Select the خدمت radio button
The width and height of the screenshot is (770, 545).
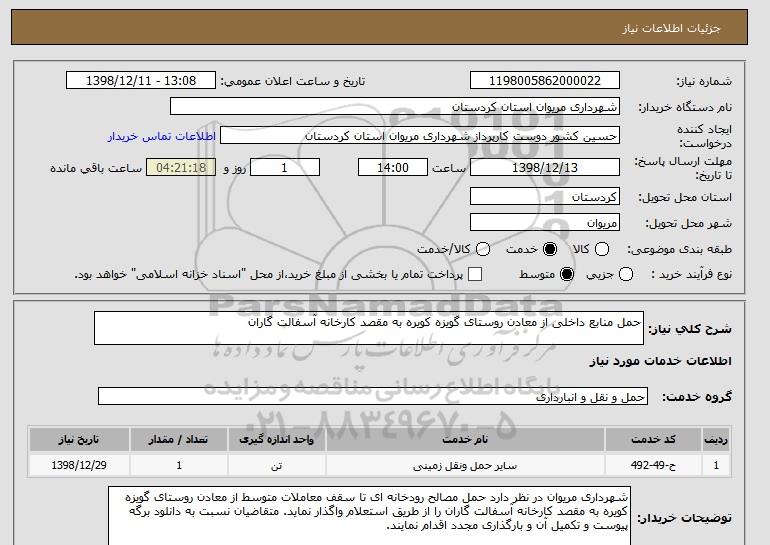point(550,249)
